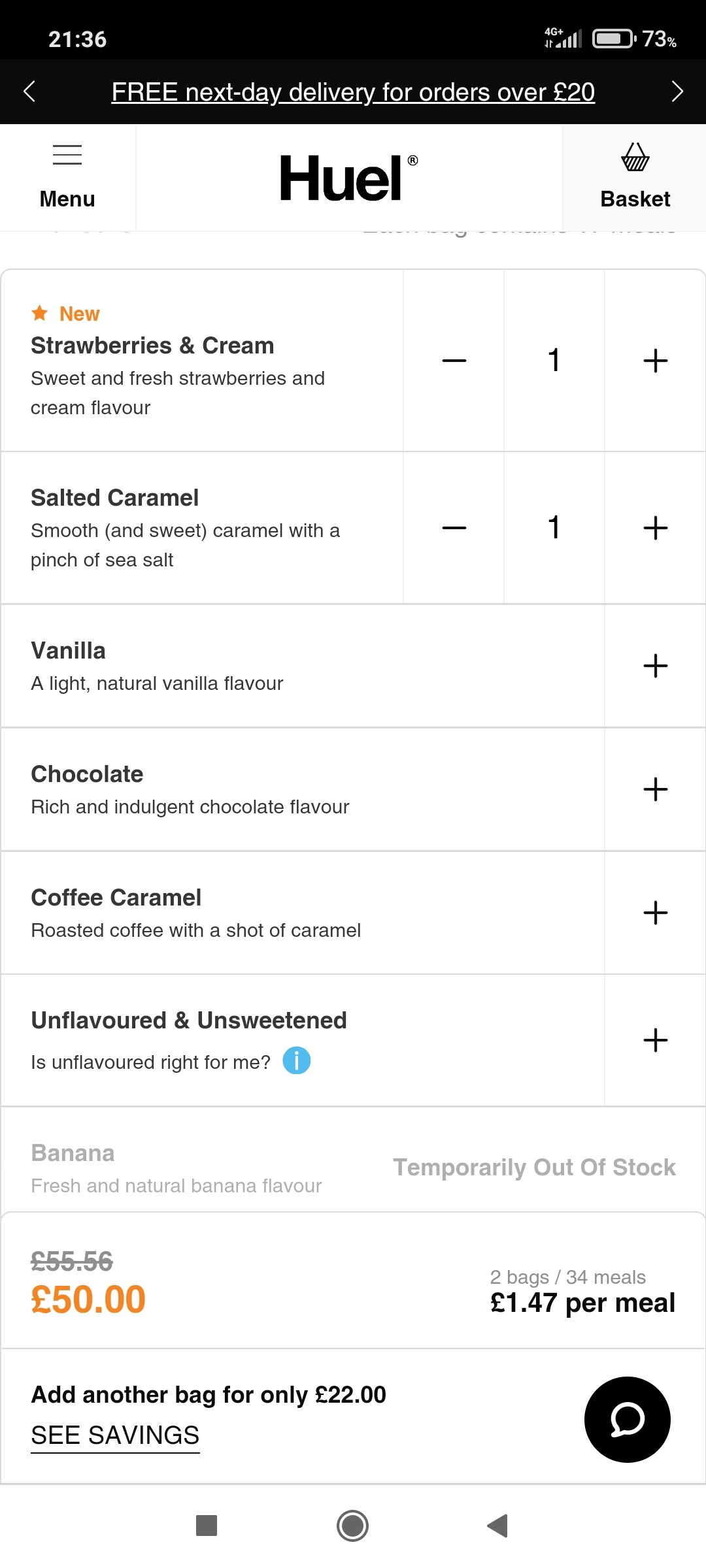
Task: Open Android recent apps button
Action: tap(207, 1526)
